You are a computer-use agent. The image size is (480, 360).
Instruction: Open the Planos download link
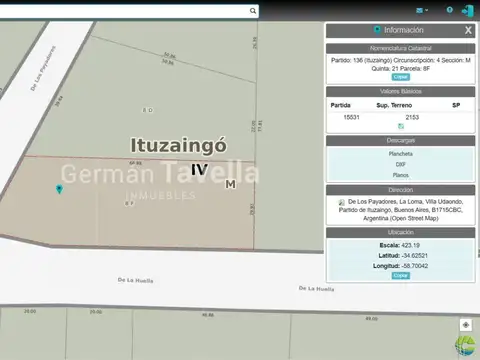400,175
